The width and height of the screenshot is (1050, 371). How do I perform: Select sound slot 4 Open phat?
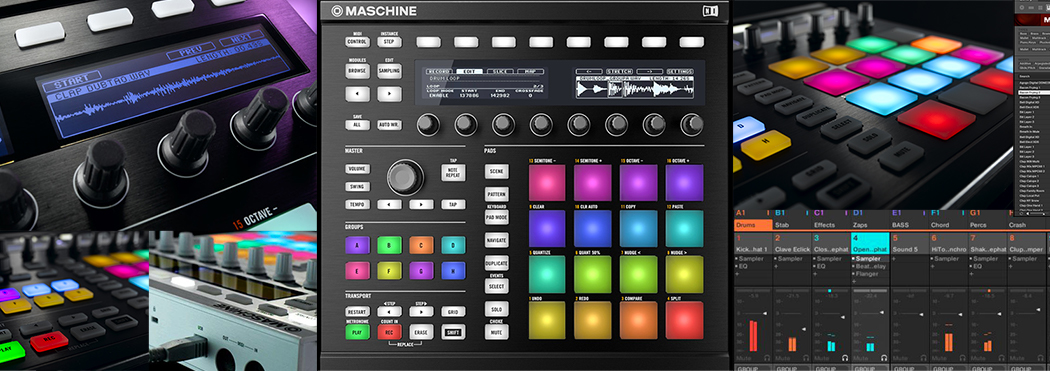[x=870, y=242]
